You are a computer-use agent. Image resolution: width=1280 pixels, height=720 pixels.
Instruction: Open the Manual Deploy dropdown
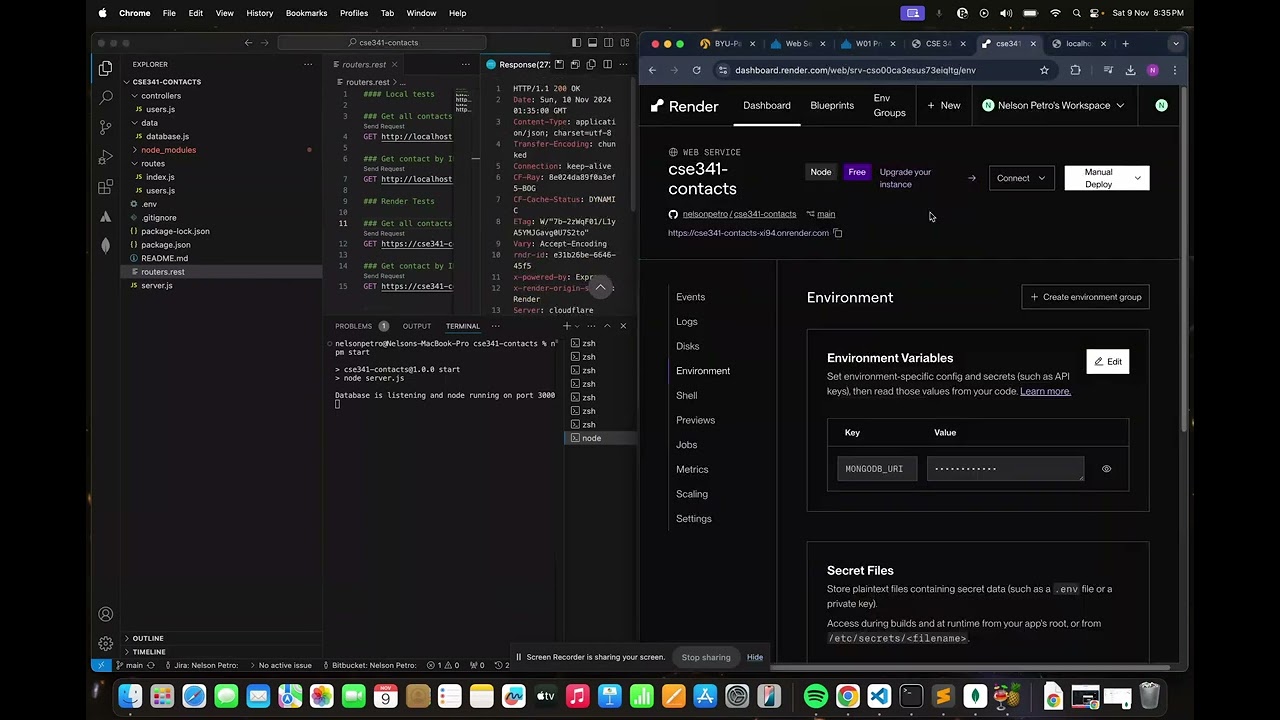pyautogui.click(x=1107, y=178)
